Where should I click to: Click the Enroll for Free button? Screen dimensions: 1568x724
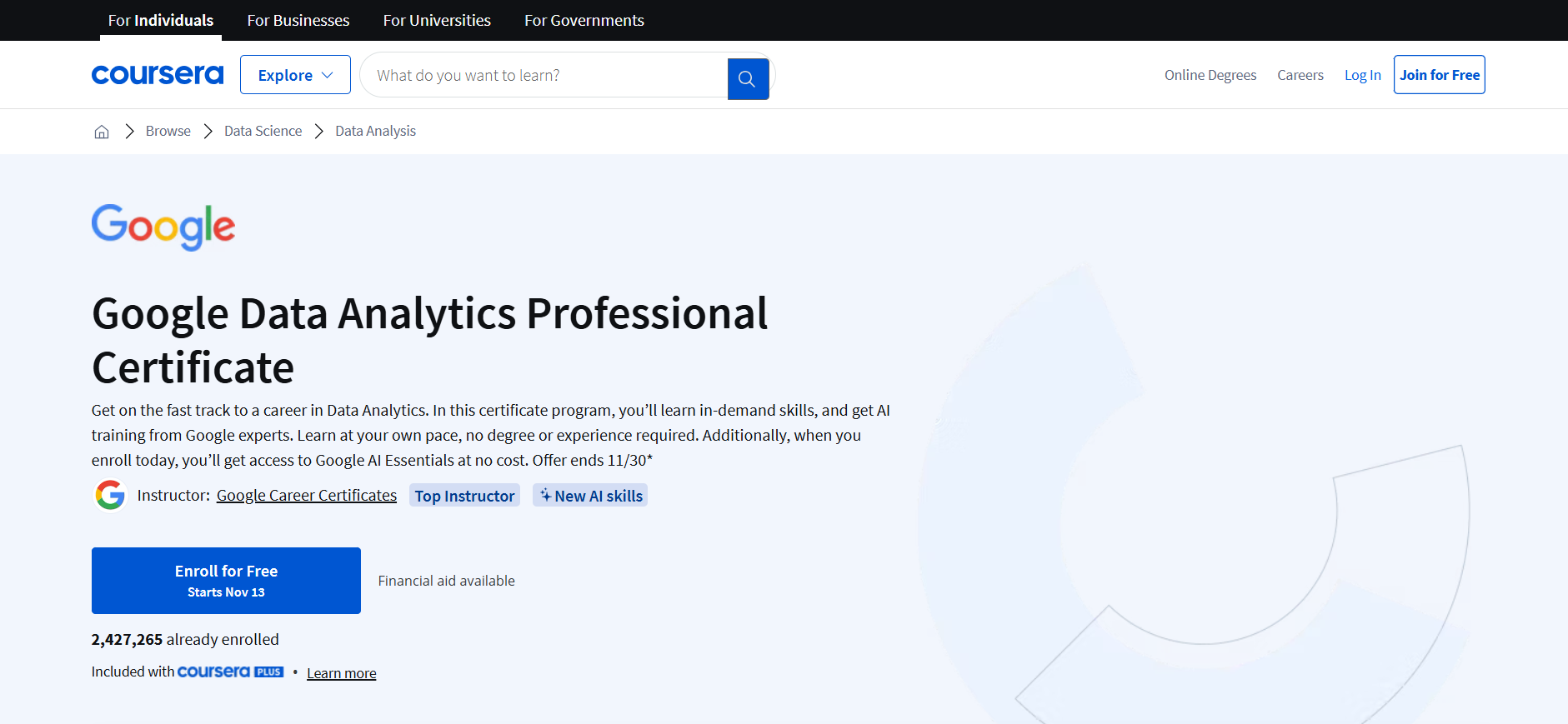tap(226, 581)
